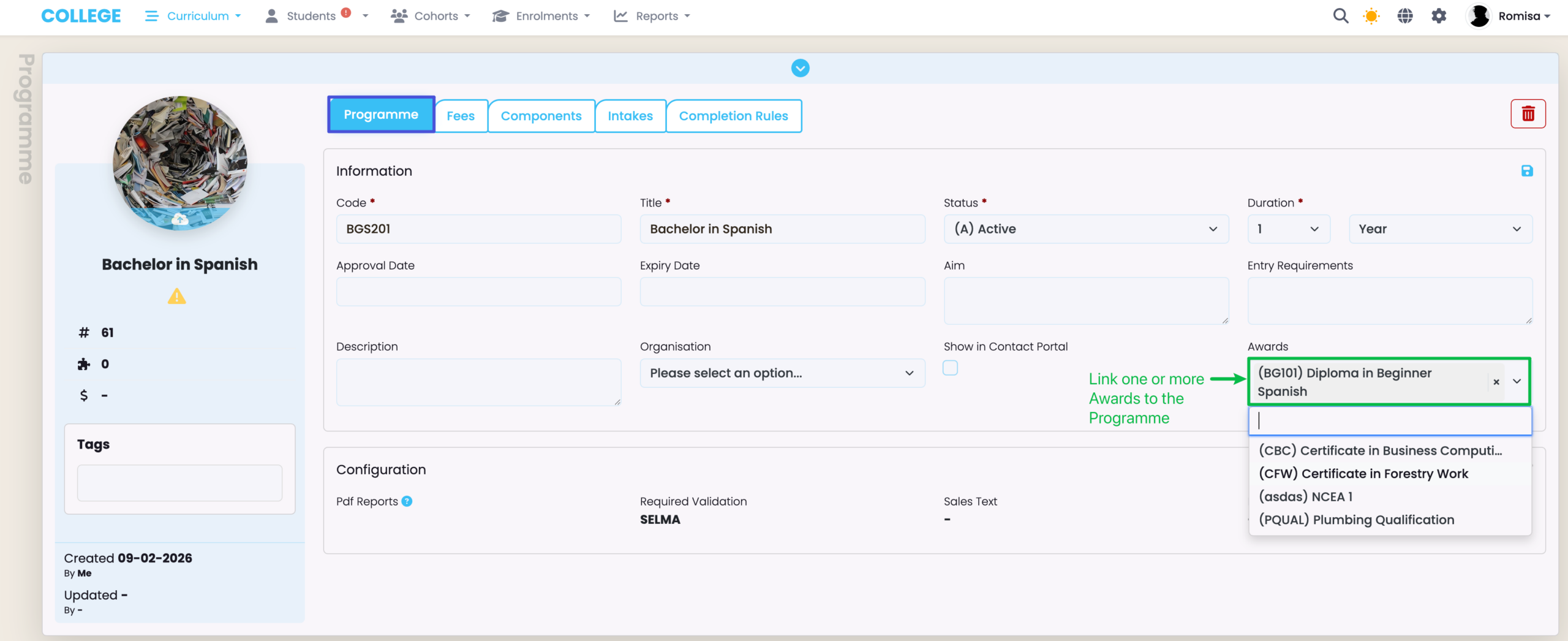
Task: Click the blue save icon in Information
Action: pyautogui.click(x=1526, y=171)
